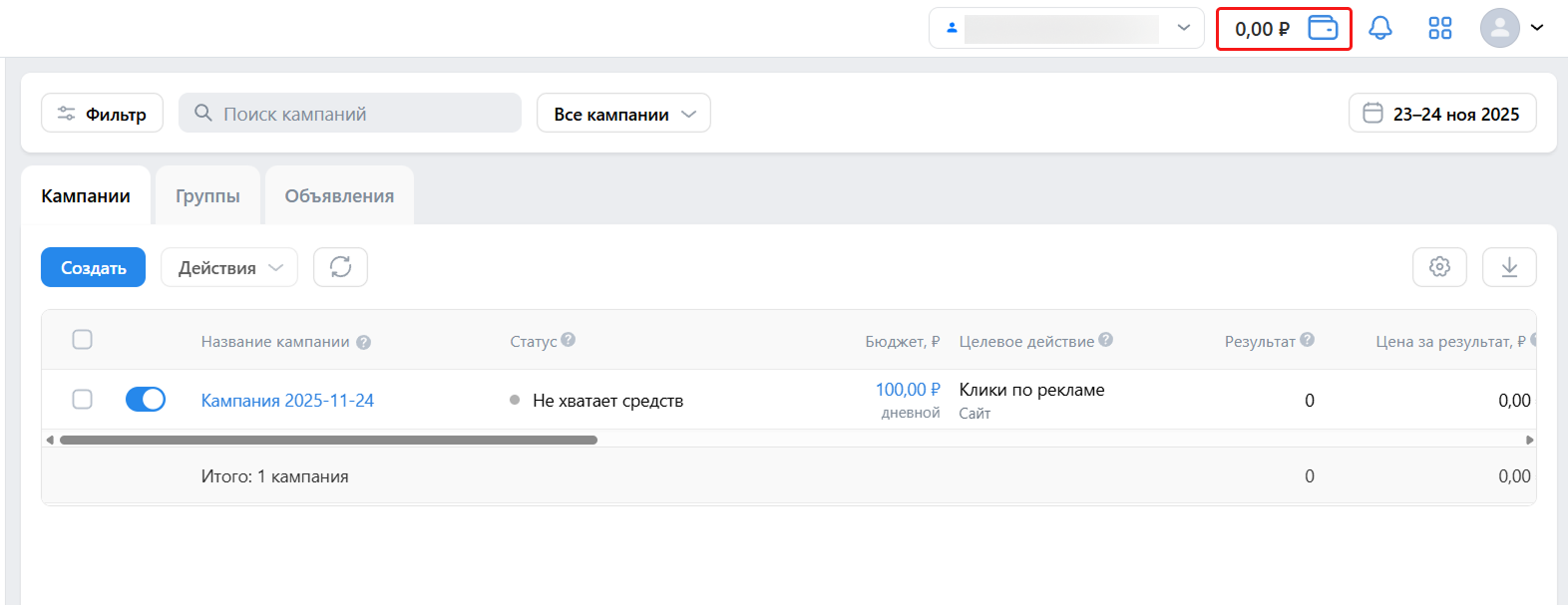The height and width of the screenshot is (605, 1568).
Task: Click help icon beside Название кампании
Action: click(x=363, y=343)
